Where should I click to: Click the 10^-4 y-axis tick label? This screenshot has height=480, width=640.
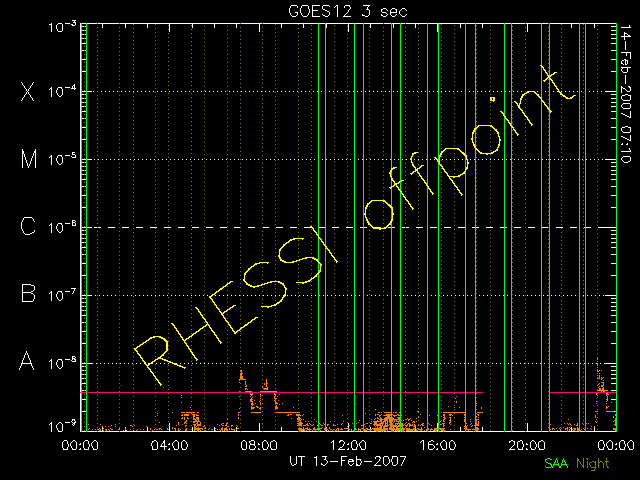tap(62, 91)
